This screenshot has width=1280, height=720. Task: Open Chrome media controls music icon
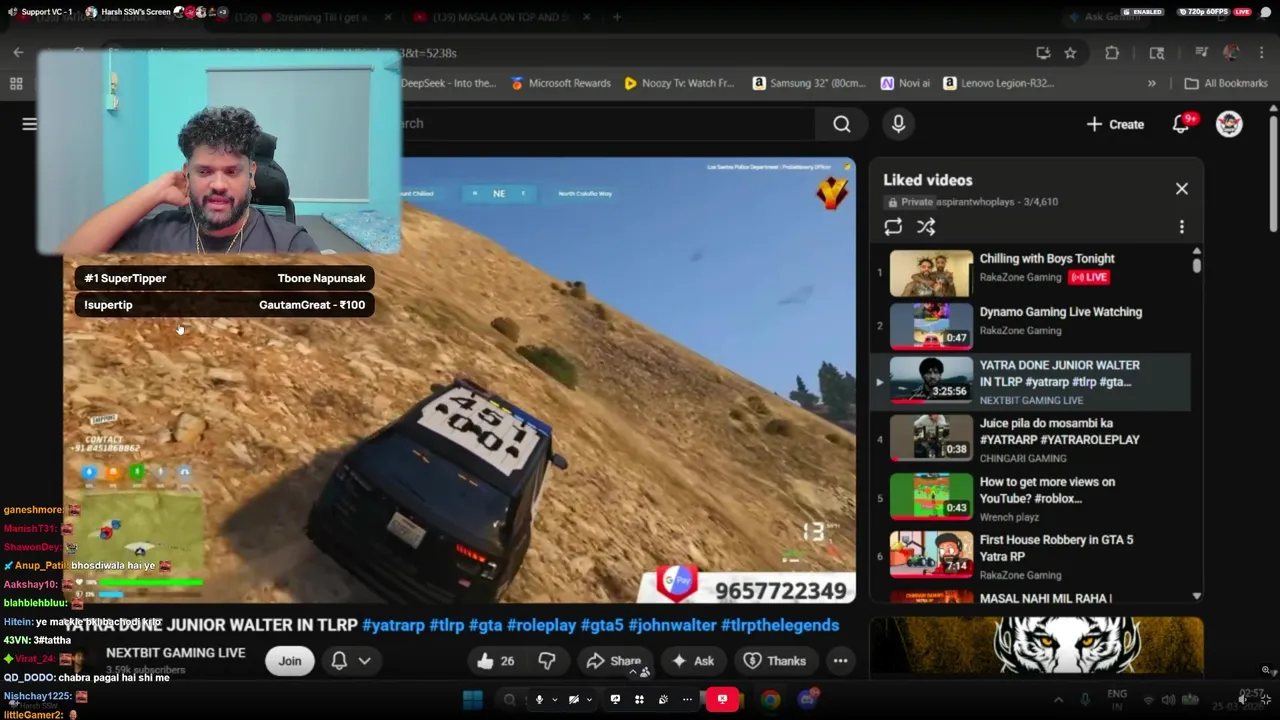[1202, 53]
